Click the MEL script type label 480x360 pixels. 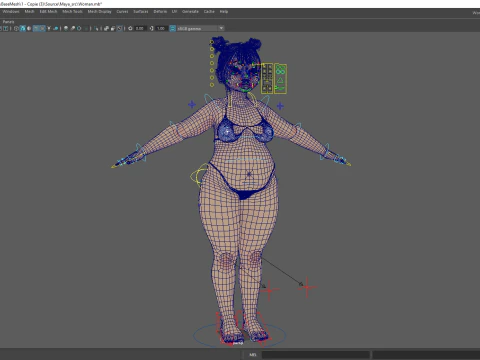point(253,355)
